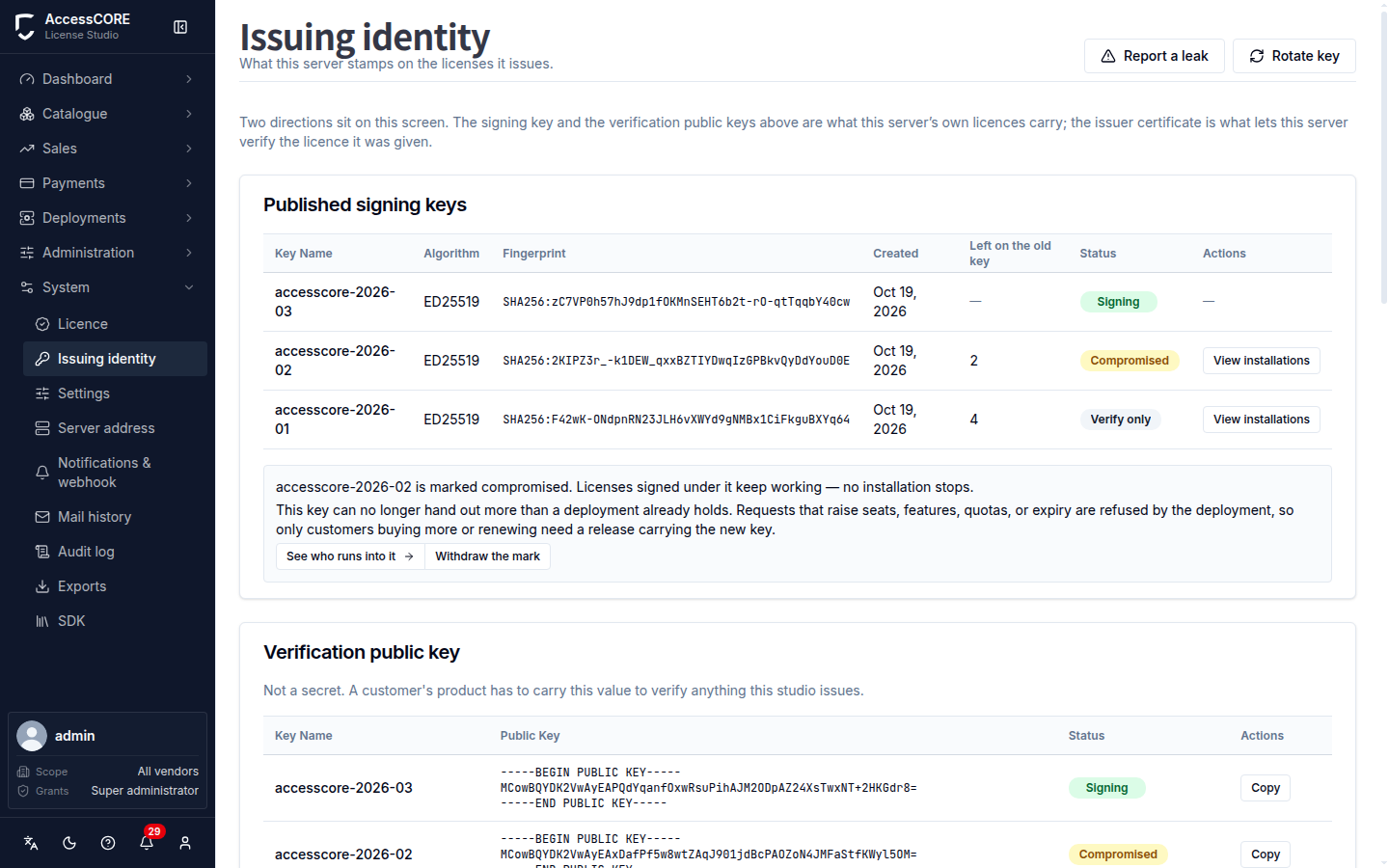The width and height of the screenshot is (1389, 868).
Task: Expand the Catalogue menu chevron
Action: pyautogui.click(x=189, y=114)
